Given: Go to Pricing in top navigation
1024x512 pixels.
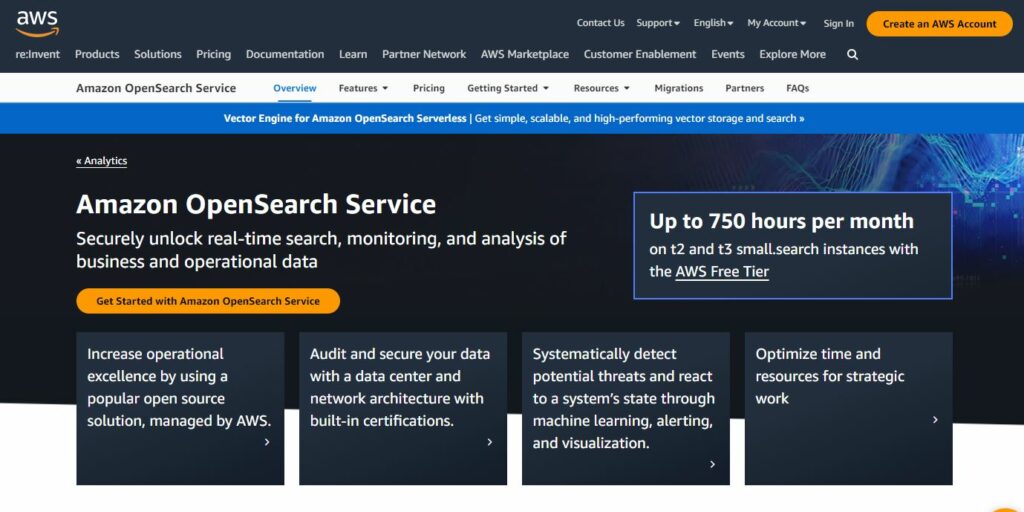Looking at the screenshot, I should click(214, 54).
